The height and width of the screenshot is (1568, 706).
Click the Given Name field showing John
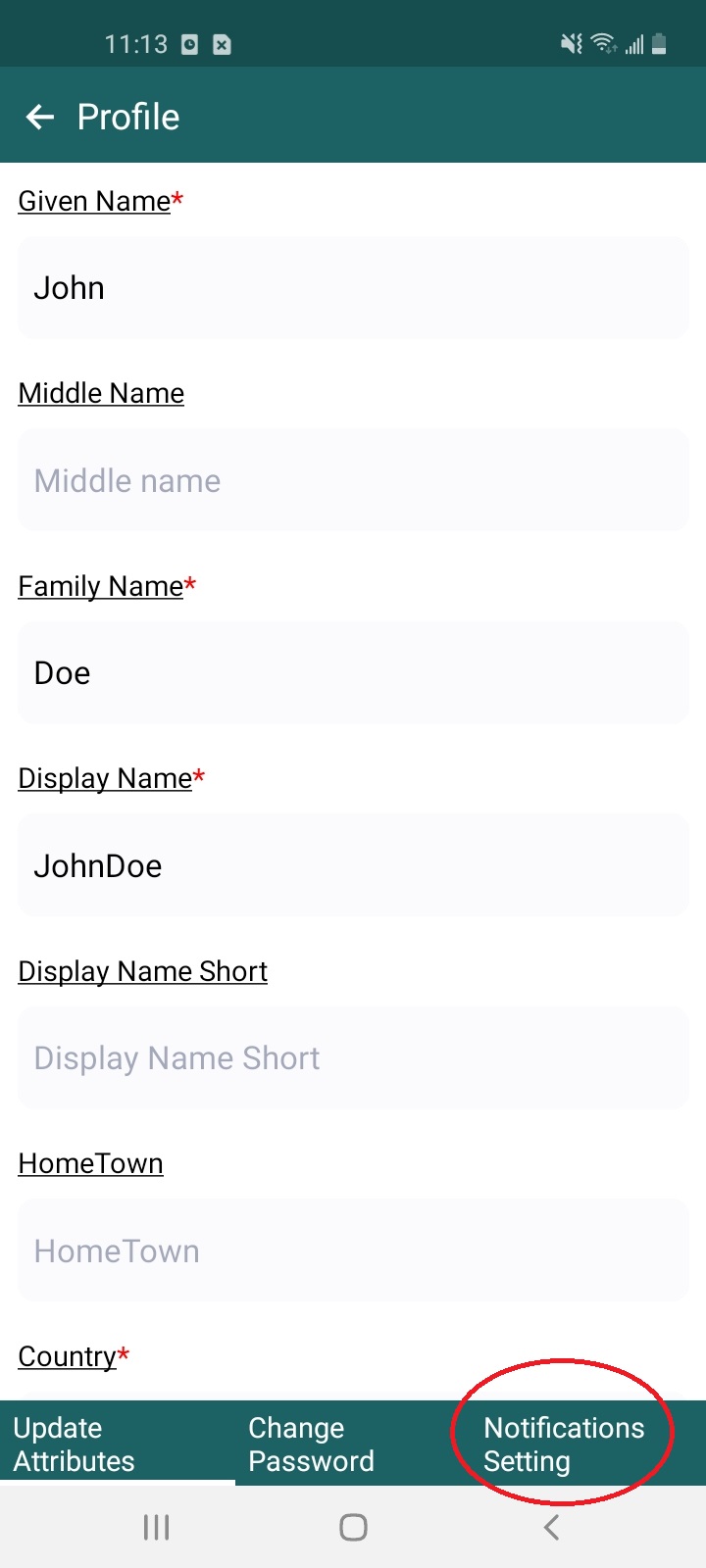[353, 287]
